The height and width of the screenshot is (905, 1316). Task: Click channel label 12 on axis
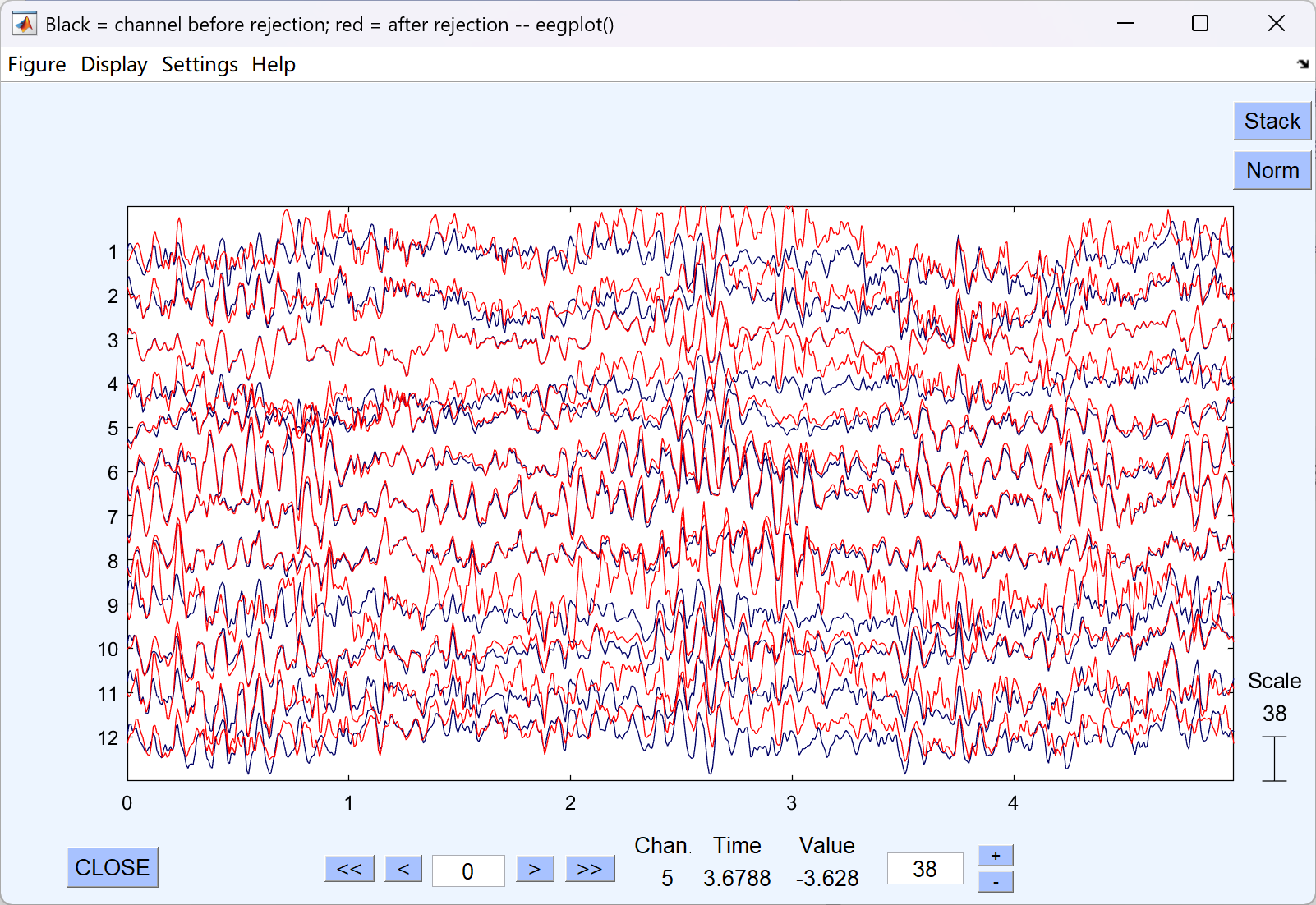tap(108, 738)
